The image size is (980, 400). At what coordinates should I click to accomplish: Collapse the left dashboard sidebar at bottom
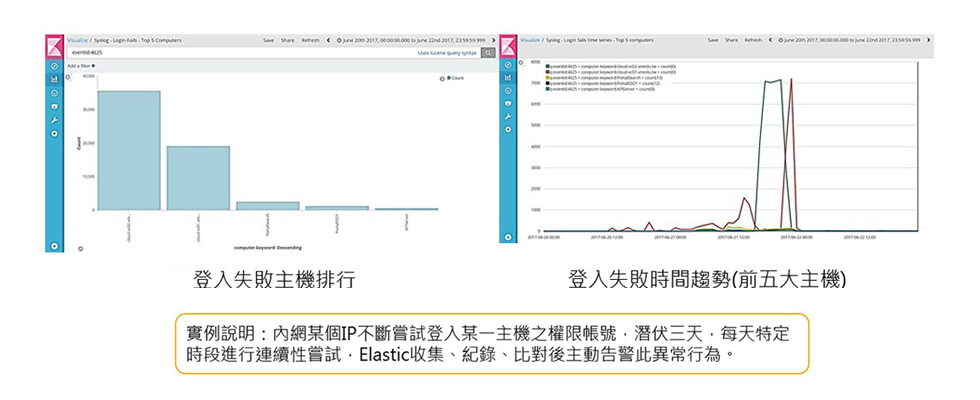[x=54, y=245]
